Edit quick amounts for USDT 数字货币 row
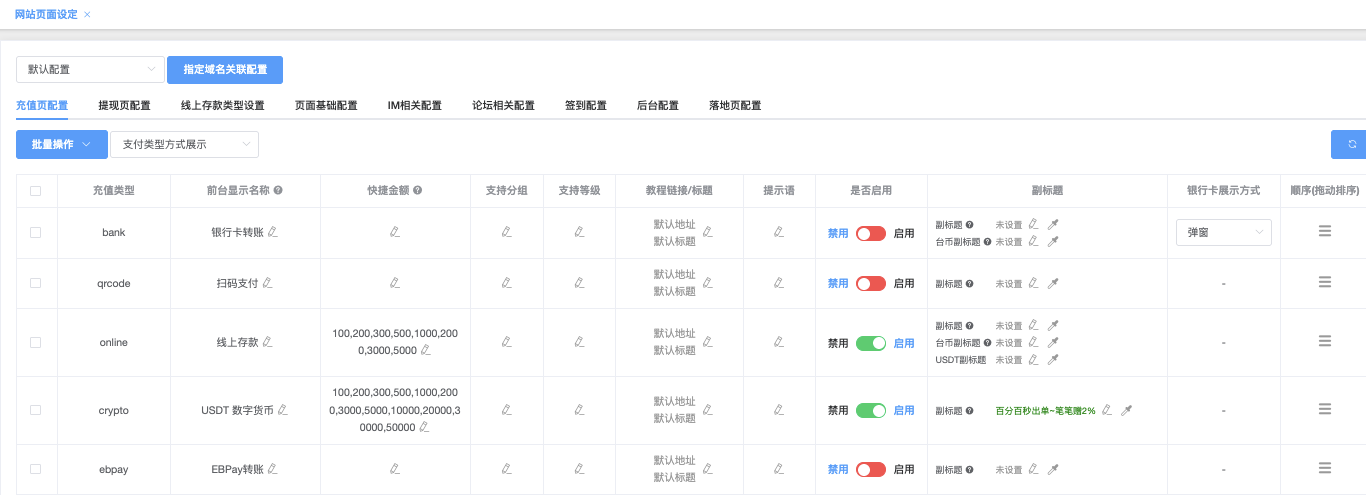 pyautogui.click(x=424, y=427)
